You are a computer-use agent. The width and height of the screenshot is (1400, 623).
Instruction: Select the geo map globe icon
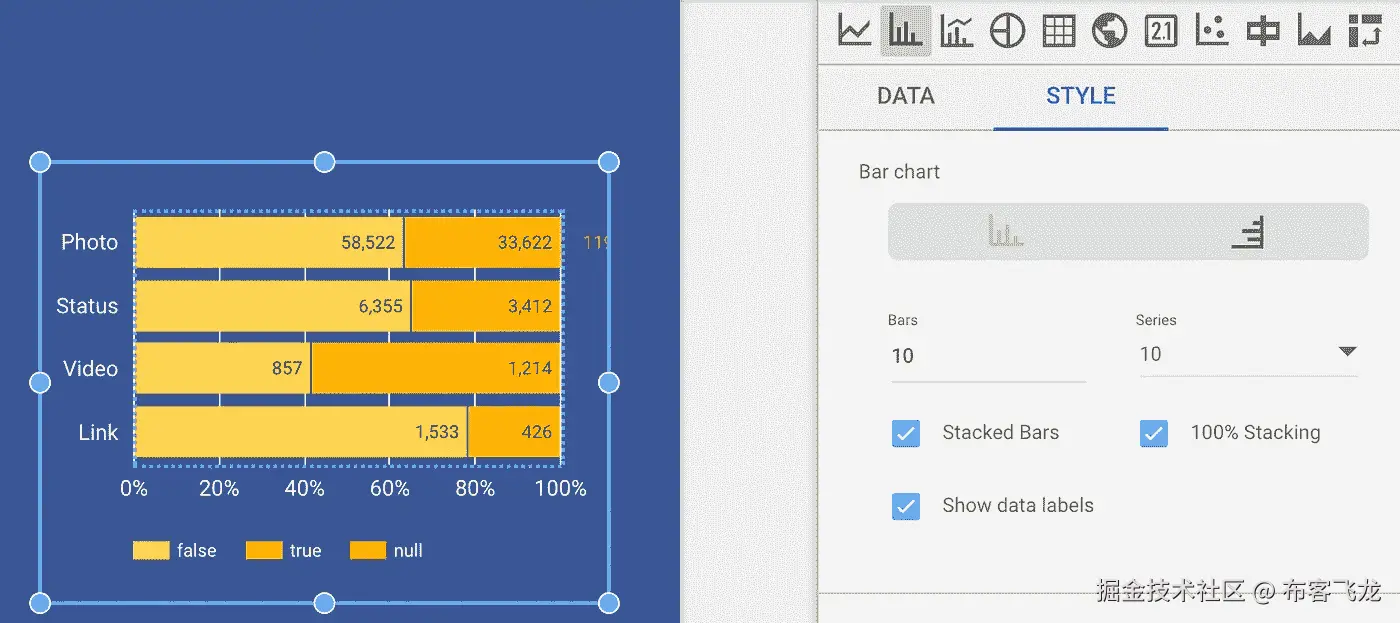click(x=1110, y=31)
